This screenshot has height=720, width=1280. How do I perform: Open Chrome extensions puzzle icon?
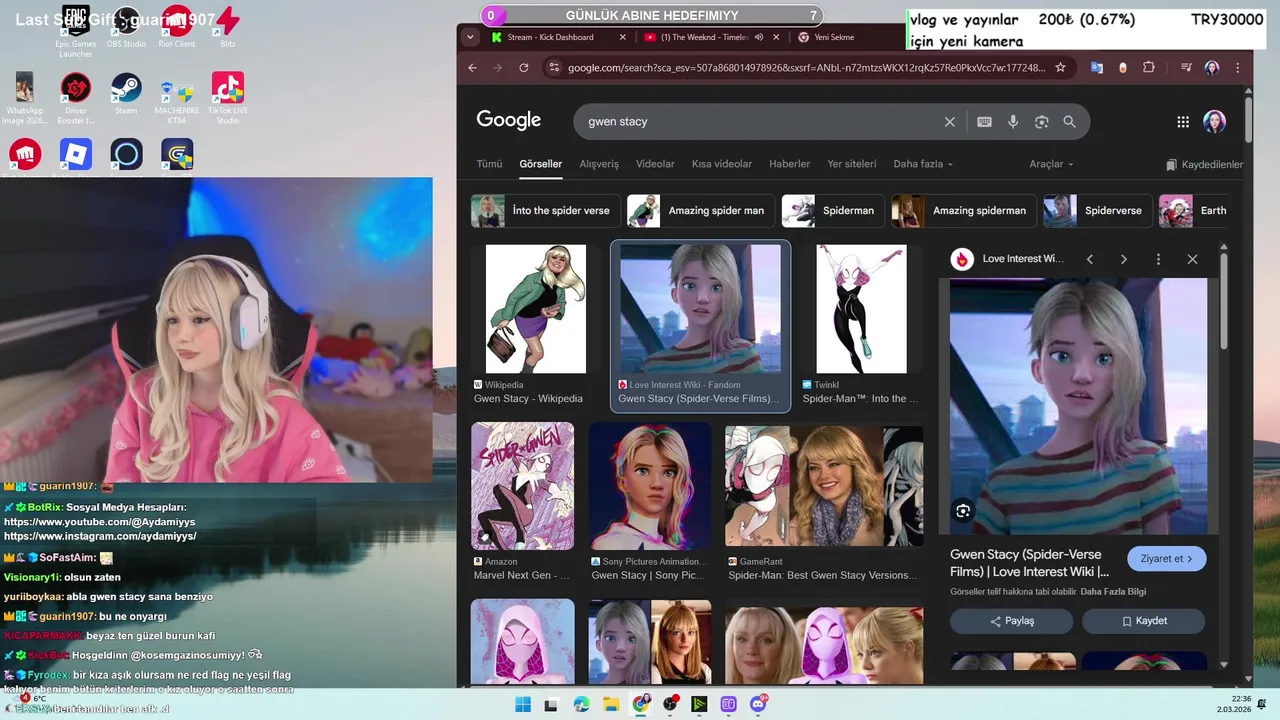coord(1149,67)
